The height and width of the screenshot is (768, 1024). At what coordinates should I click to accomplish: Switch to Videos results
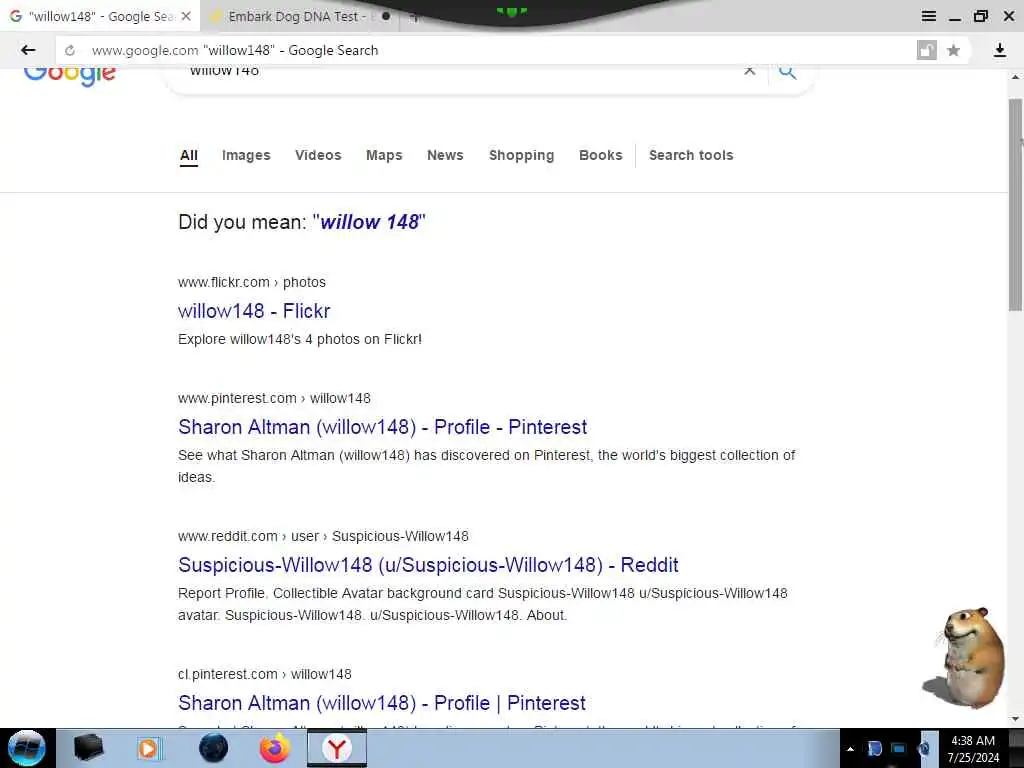318,155
